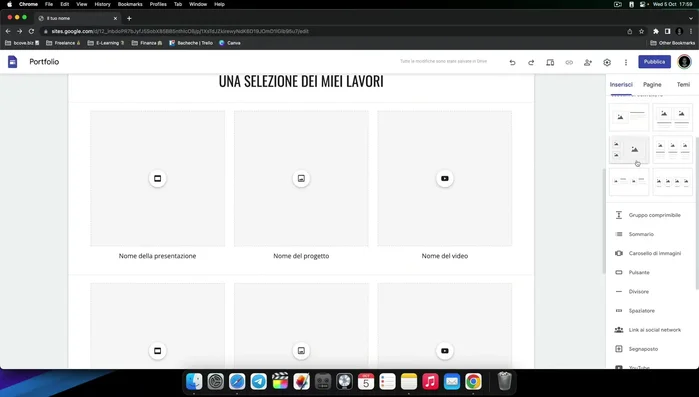The image size is (699, 397).
Task: Open the device preview icon
Action: (550, 62)
